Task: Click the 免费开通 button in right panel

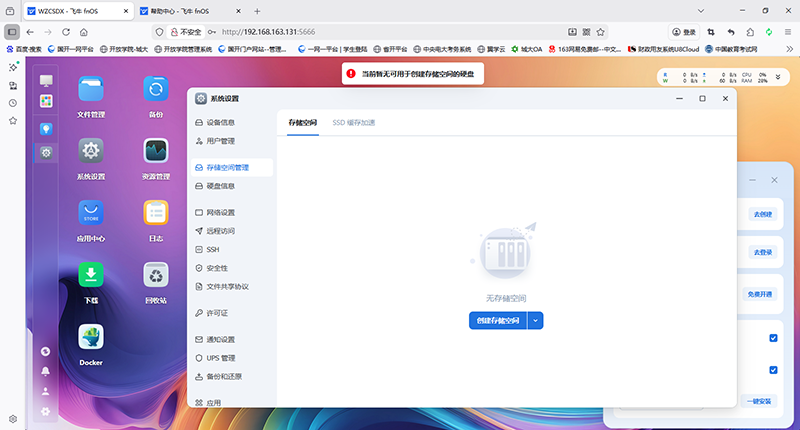Action: 760,294
